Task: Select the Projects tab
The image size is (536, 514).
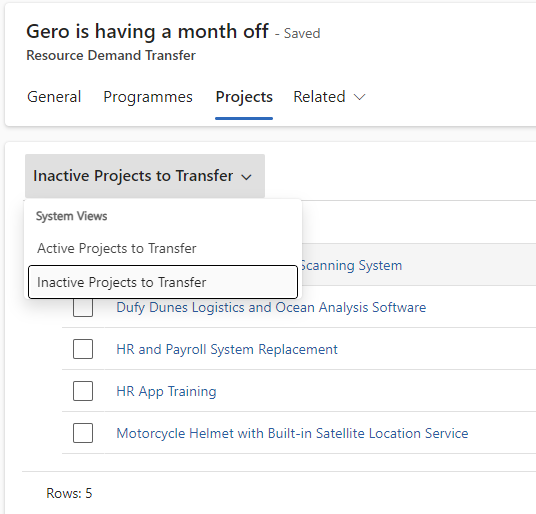Action: click(244, 97)
